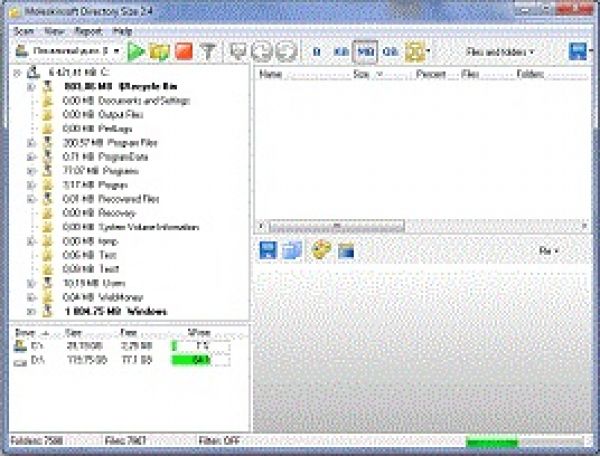Screen dimensions: 600x456
Task: Select the Recovery tree row
Action: [99, 213]
